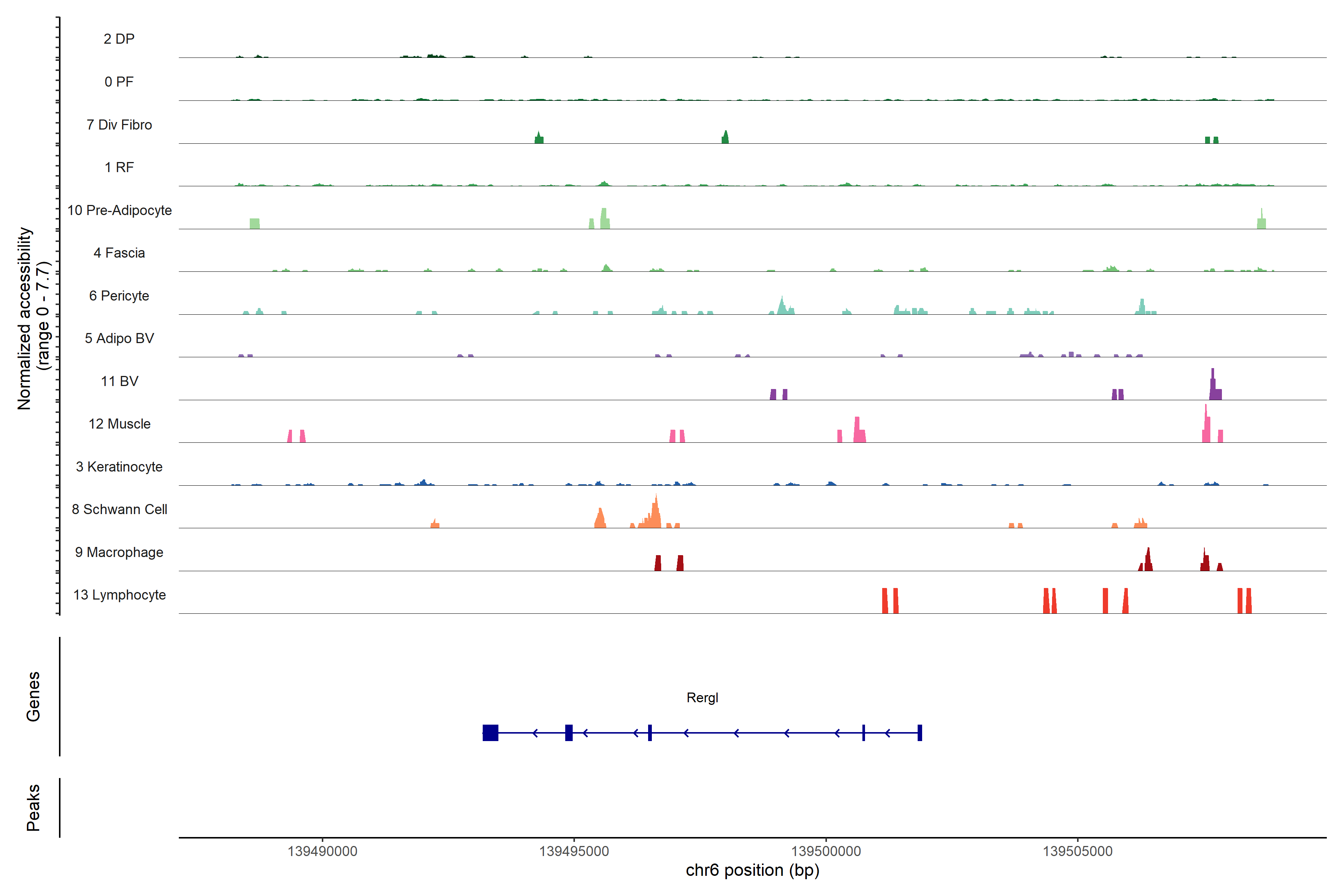The image size is (1344, 896).
Task: Click the tallest purple 11 BV peak
Action: click(1213, 386)
